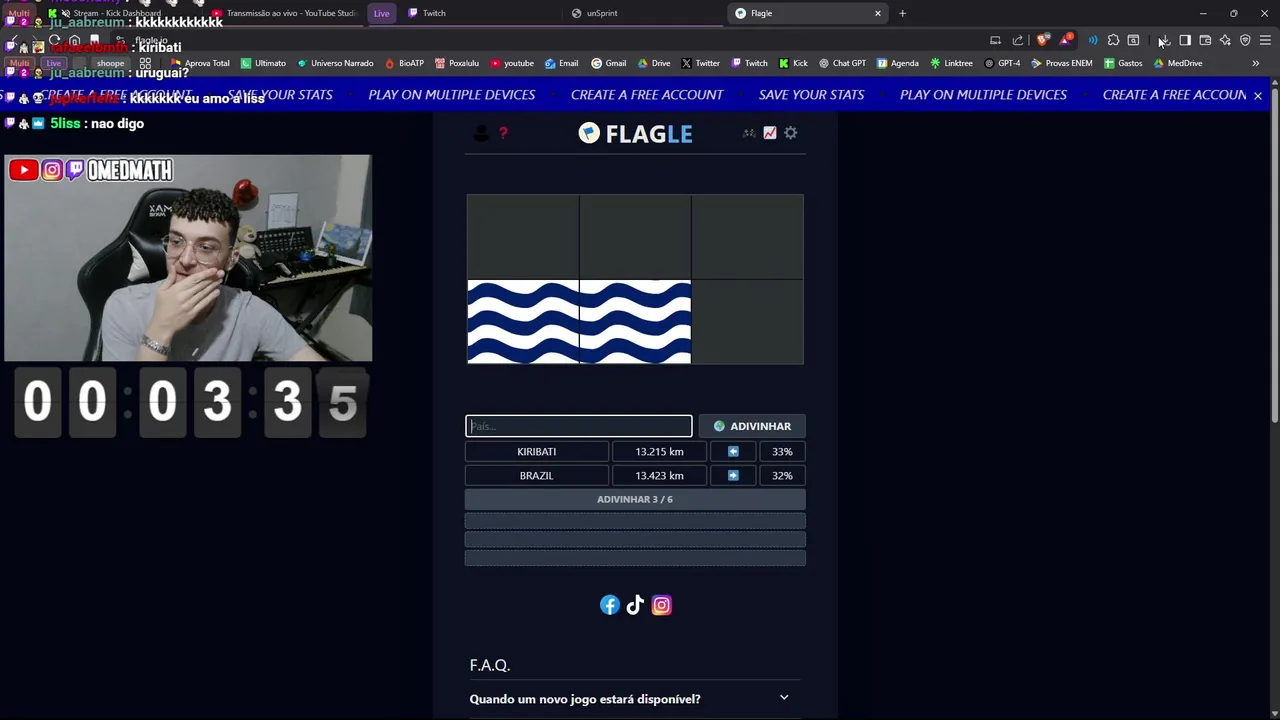The height and width of the screenshot is (720, 1280).
Task: Close the Flagle browser tab
Action: pyautogui.click(x=878, y=13)
